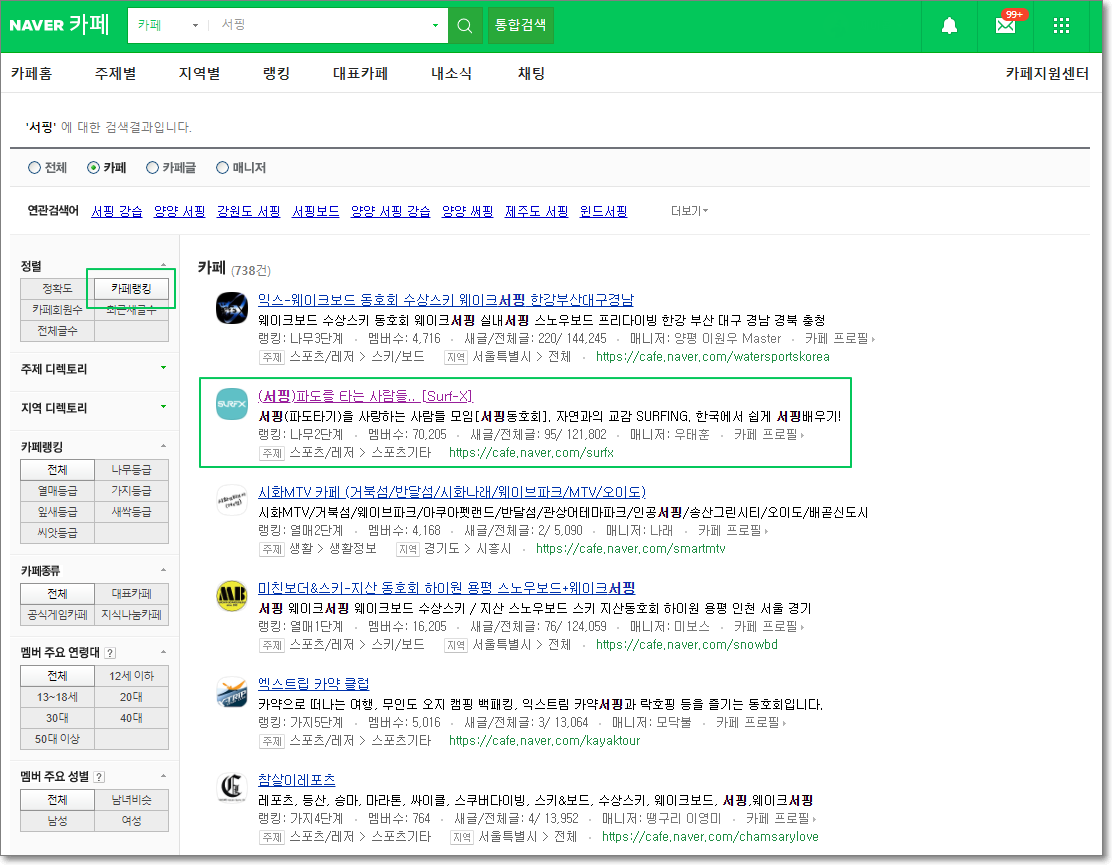The width and height of the screenshot is (1112, 865).
Task: Click the 통합검색 button
Action: point(521,26)
